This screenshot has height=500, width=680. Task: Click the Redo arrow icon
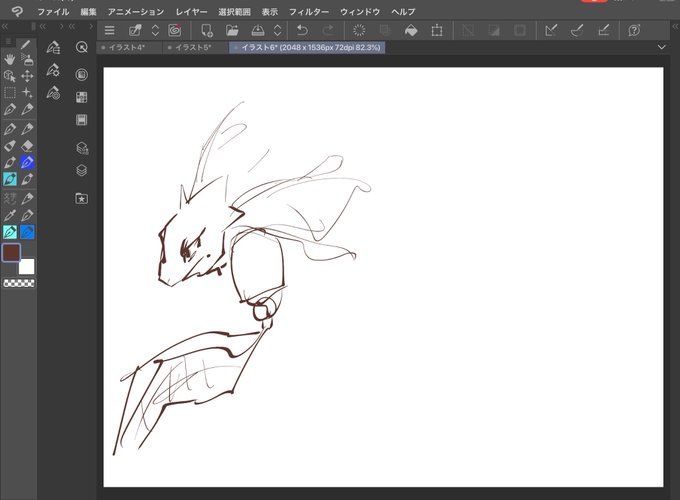(x=328, y=30)
